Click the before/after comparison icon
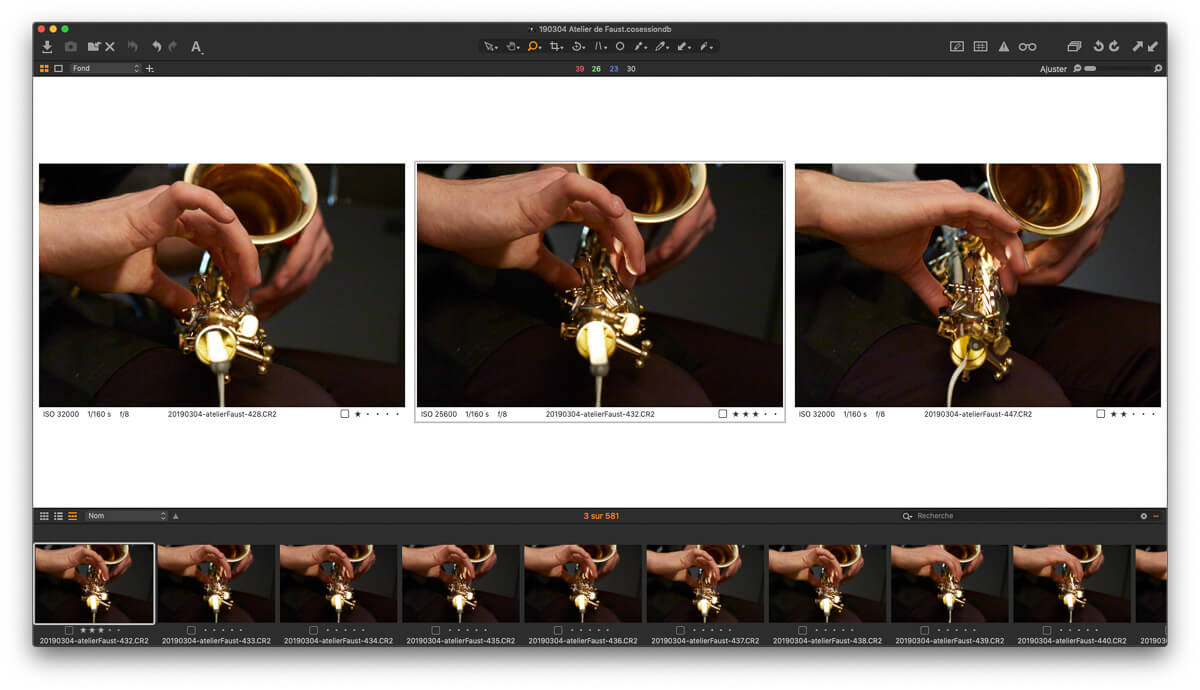This screenshot has width=1200, height=690. click(956, 46)
